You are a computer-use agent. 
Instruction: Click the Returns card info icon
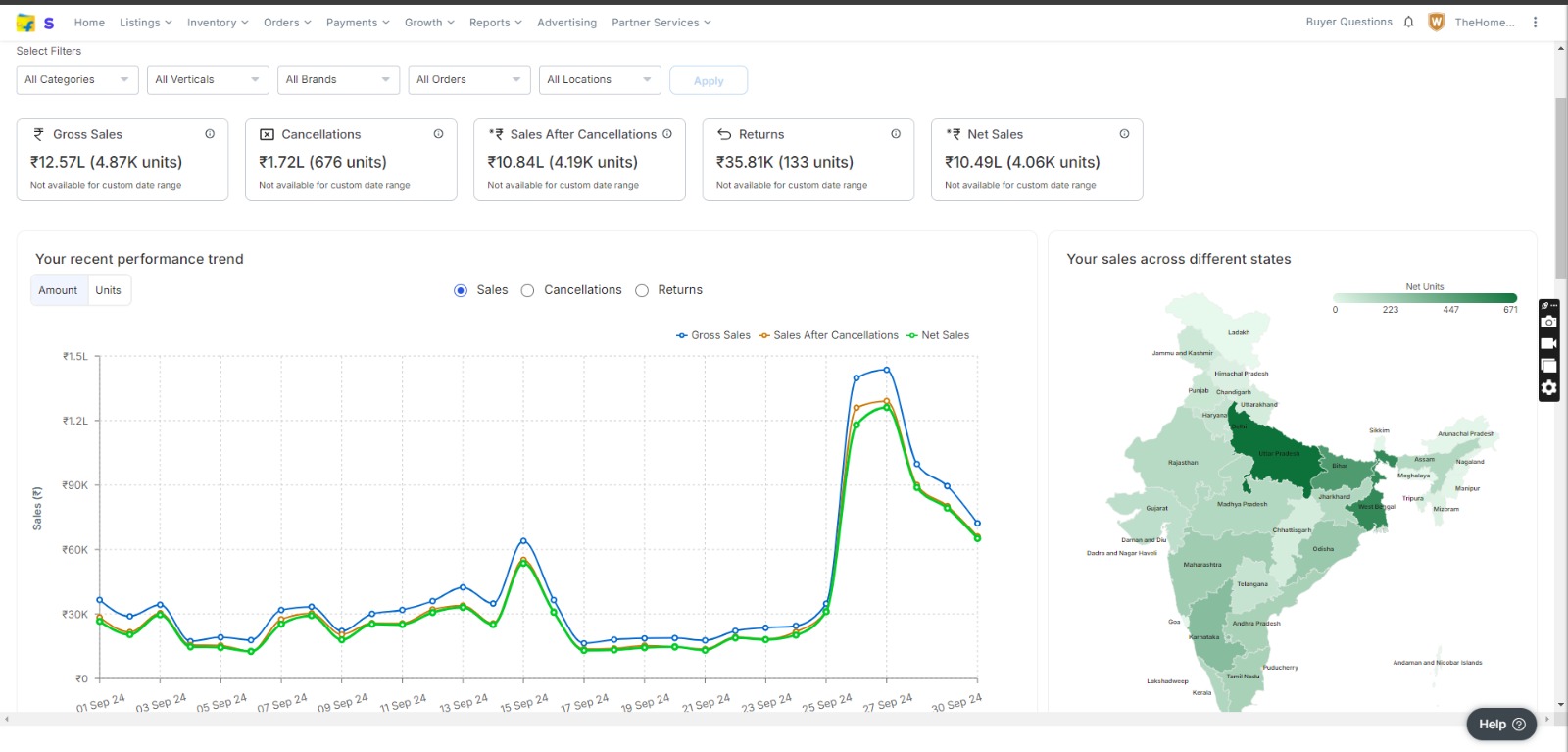point(896,134)
